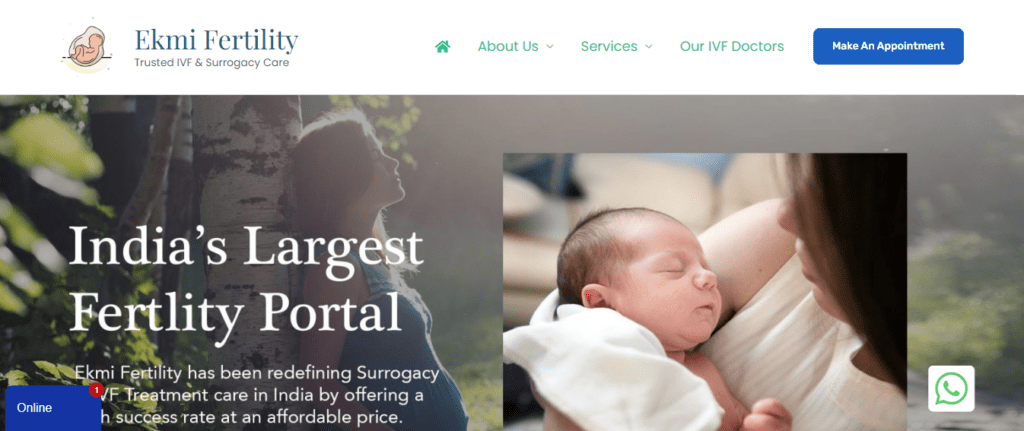Click the Ekmi Fertility embryo logo emblem

tap(88, 47)
